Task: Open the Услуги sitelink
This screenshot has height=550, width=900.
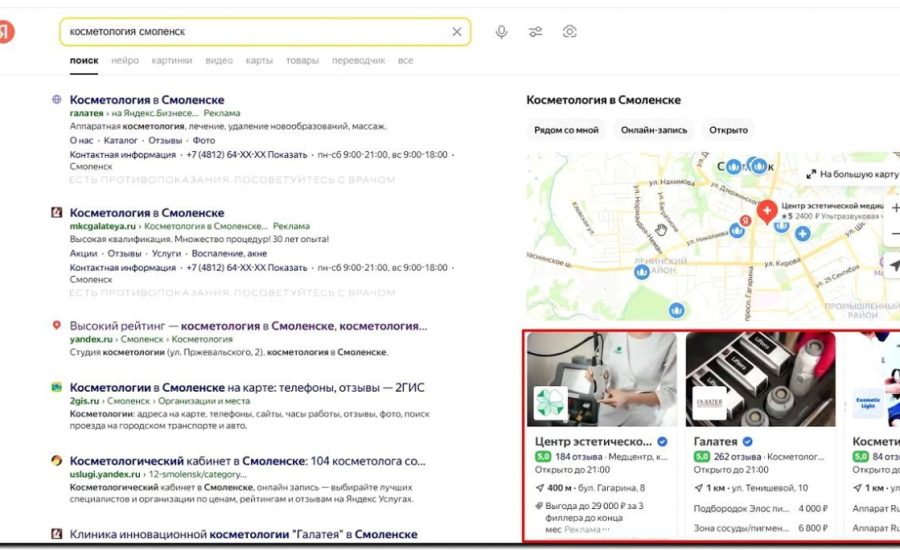Action: [166, 253]
